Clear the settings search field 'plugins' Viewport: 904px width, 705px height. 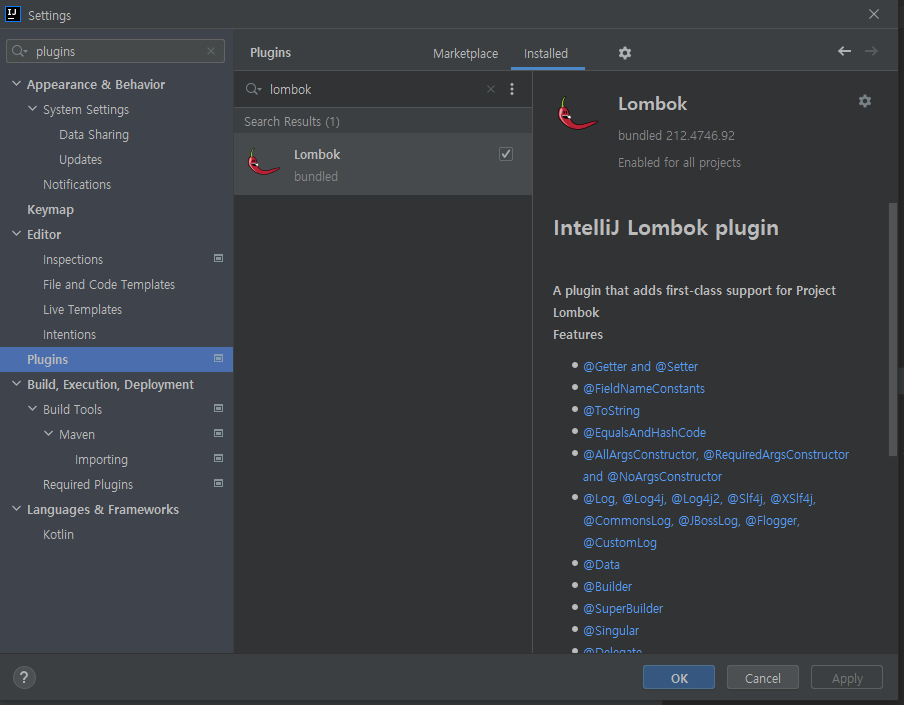pos(211,51)
